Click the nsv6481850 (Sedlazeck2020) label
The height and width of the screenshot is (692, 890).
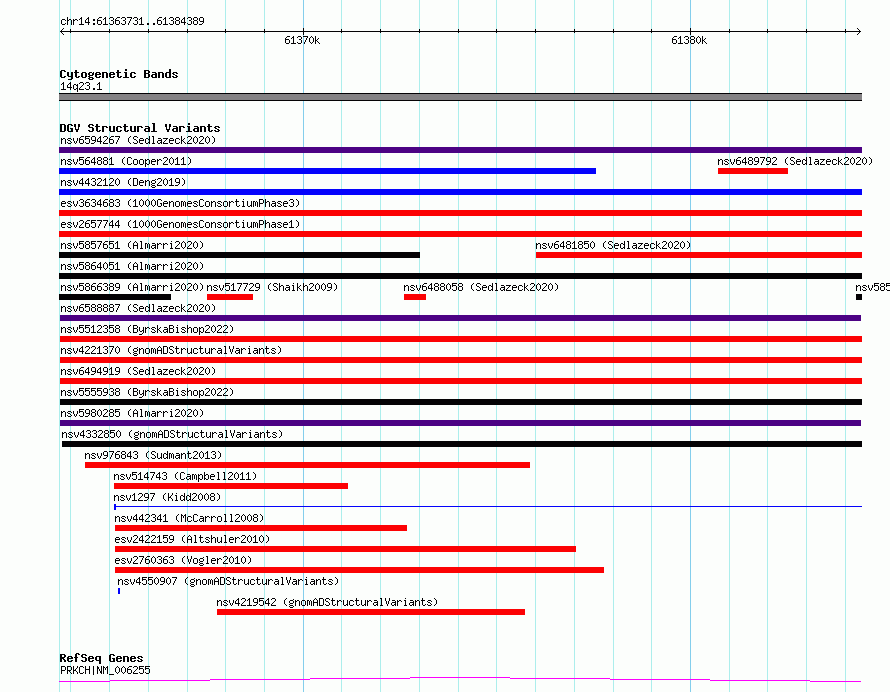pyautogui.click(x=613, y=245)
